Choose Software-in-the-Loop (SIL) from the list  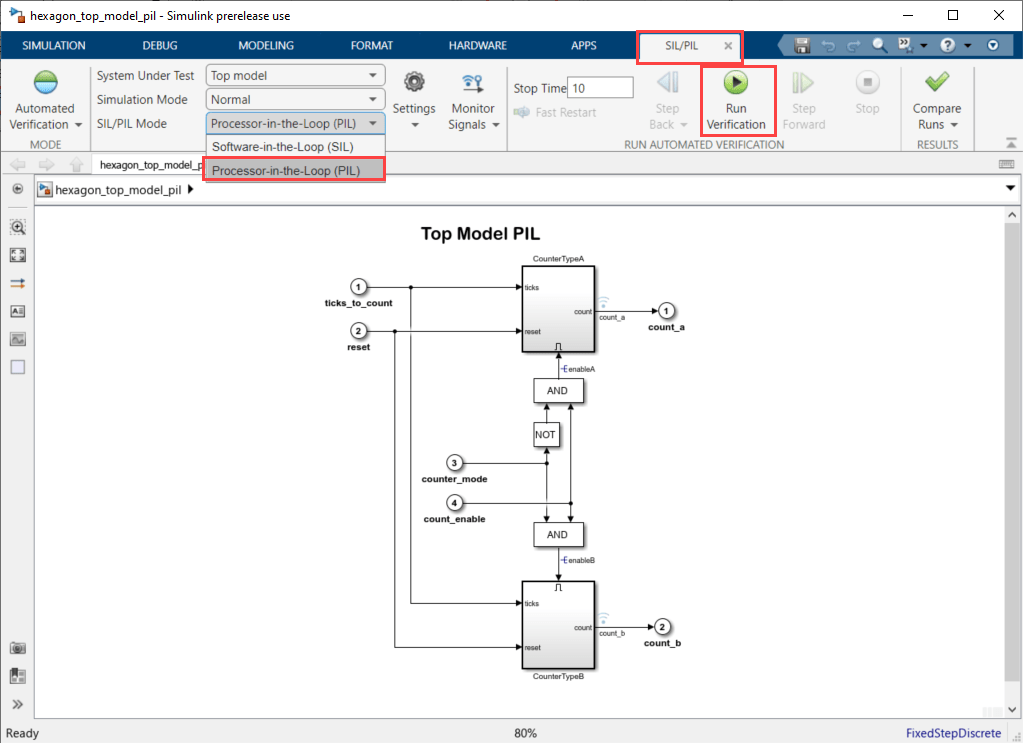point(283,146)
